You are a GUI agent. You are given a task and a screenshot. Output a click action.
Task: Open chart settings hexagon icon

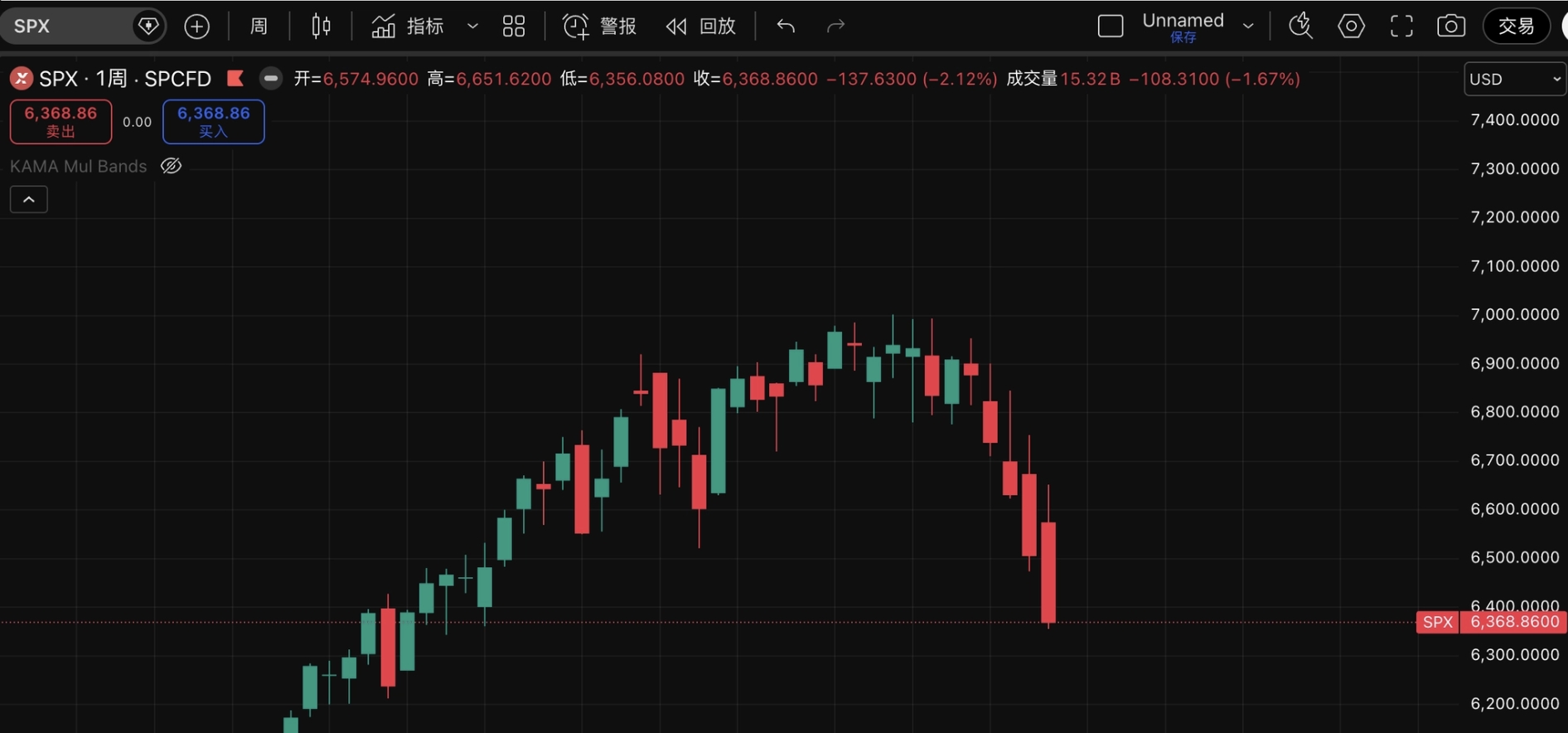point(1351,27)
